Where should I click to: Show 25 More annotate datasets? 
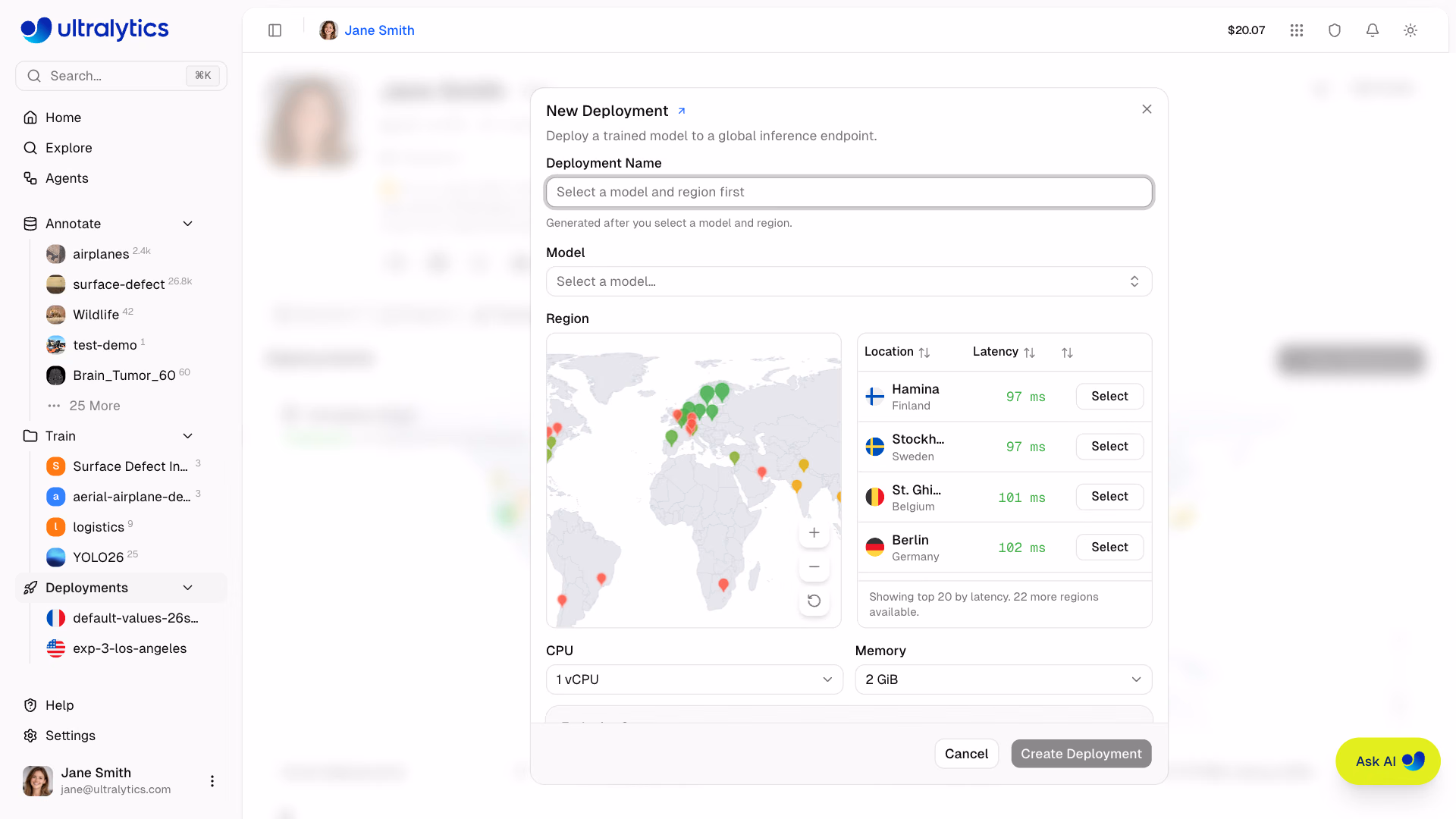[94, 406]
